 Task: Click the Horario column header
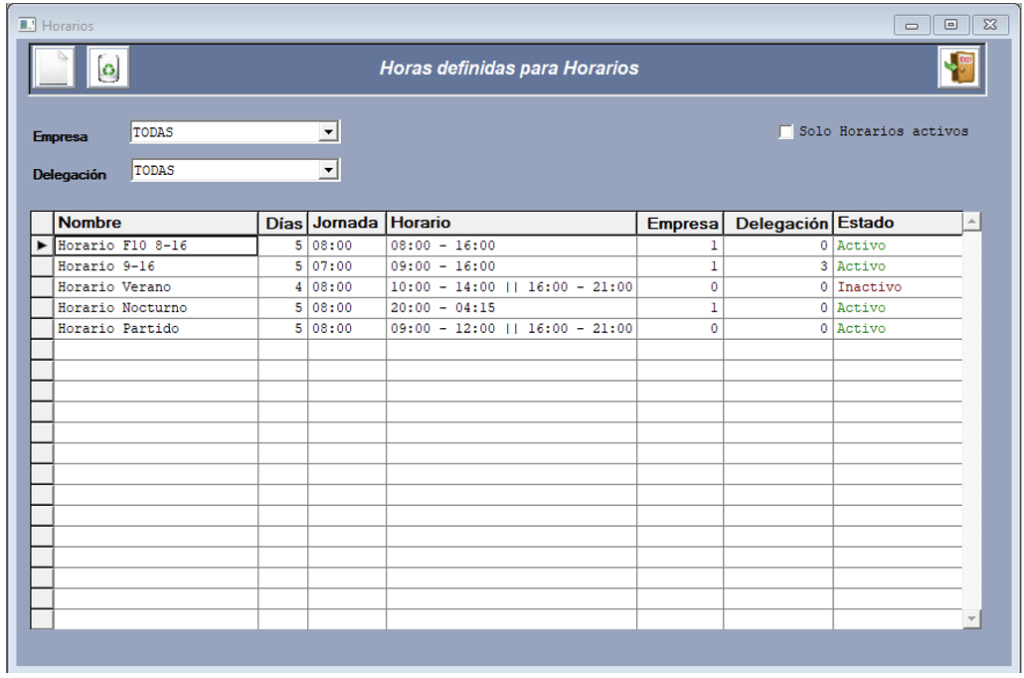[510, 223]
